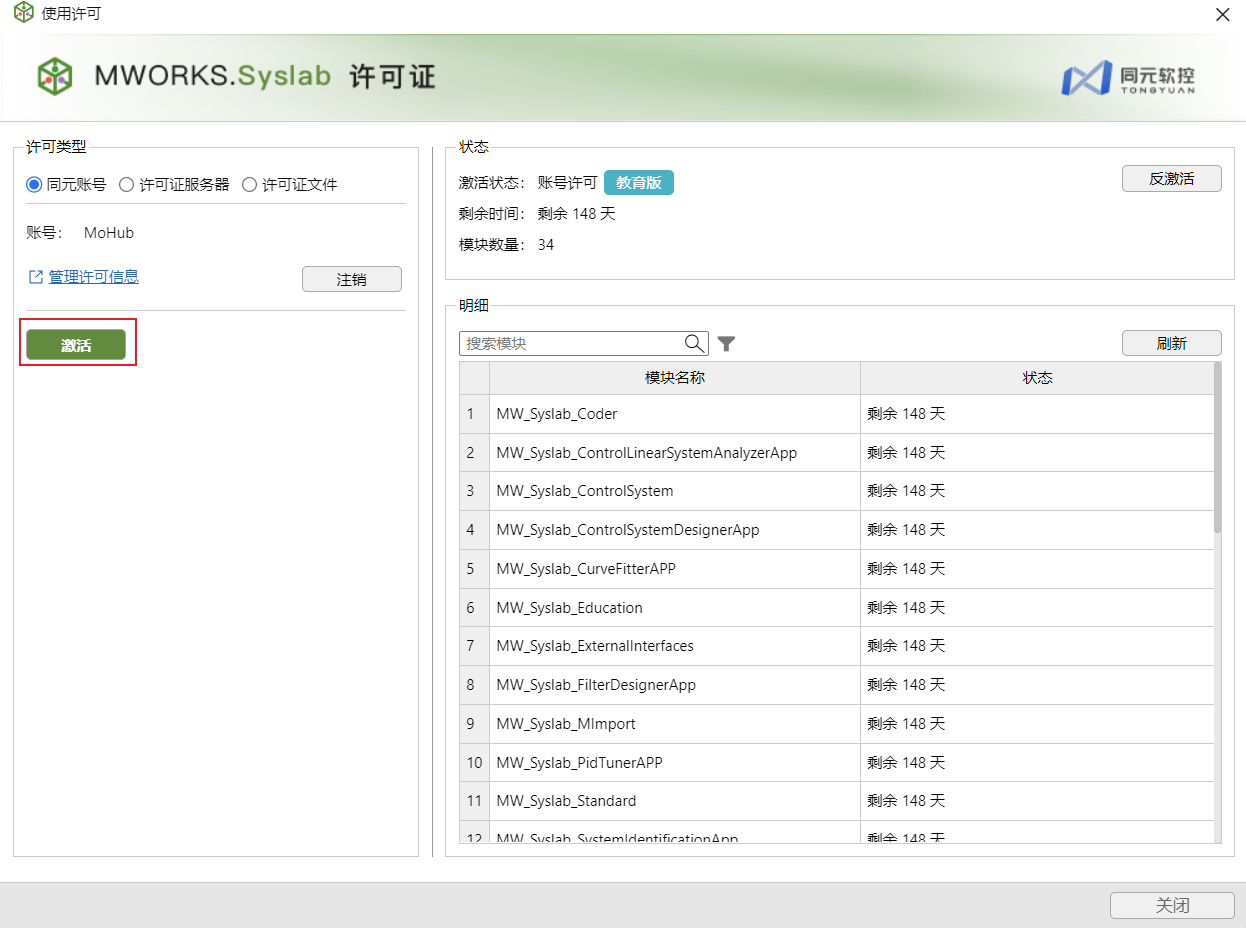Click the 反激活 button
Screen dimensions: 1246x928
coord(1172,179)
